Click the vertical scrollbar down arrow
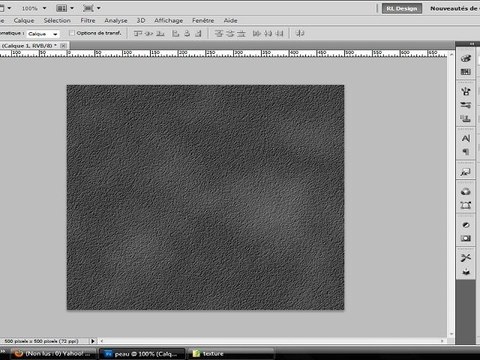This screenshot has height=360, width=480. click(451, 334)
